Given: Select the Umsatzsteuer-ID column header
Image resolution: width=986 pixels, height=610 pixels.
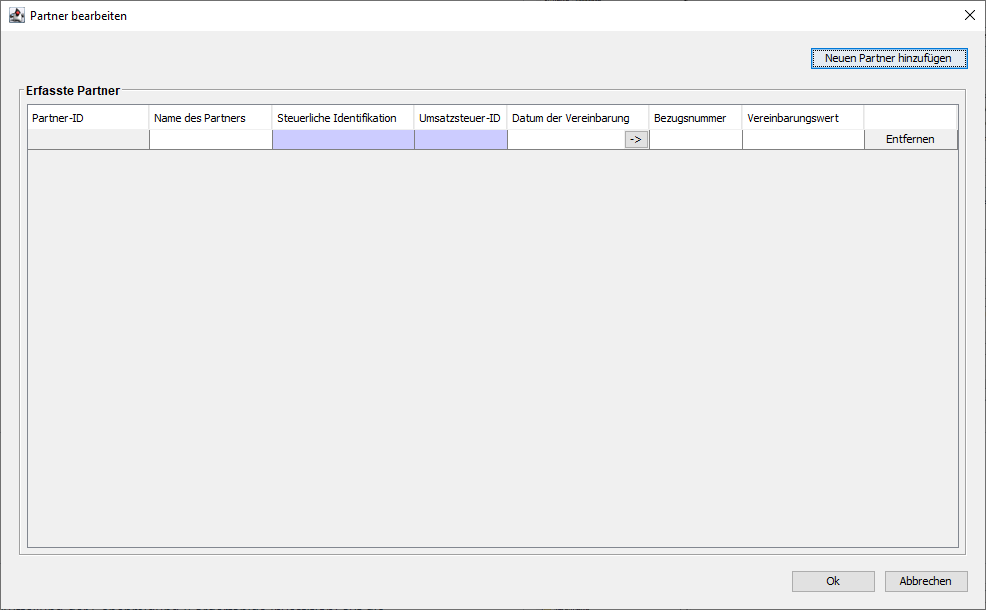Looking at the screenshot, I should pyautogui.click(x=460, y=118).
